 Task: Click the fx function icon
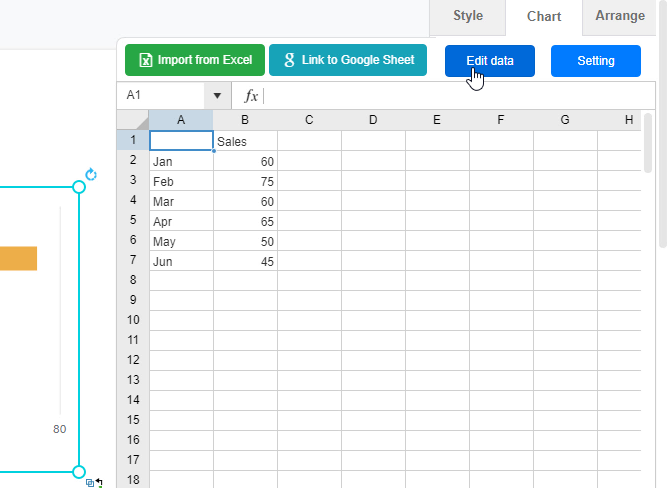tap(251, 96)
